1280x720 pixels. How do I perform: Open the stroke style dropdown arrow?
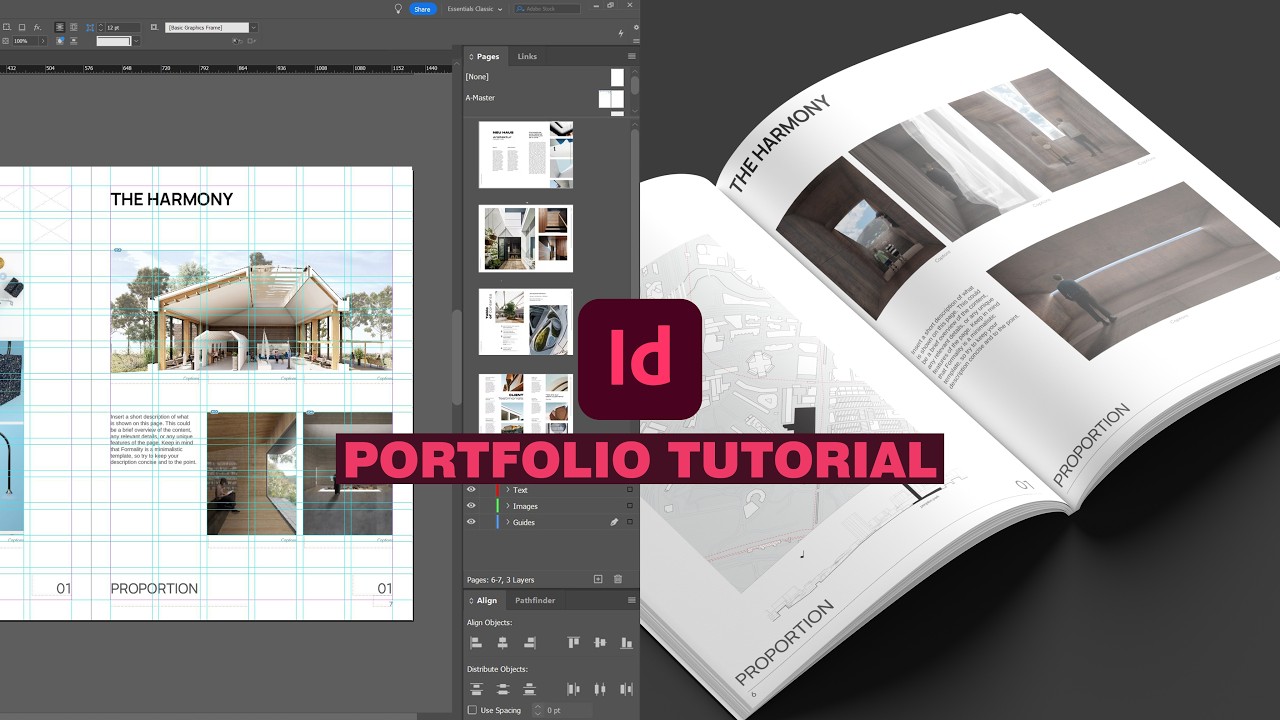(136, 41)
